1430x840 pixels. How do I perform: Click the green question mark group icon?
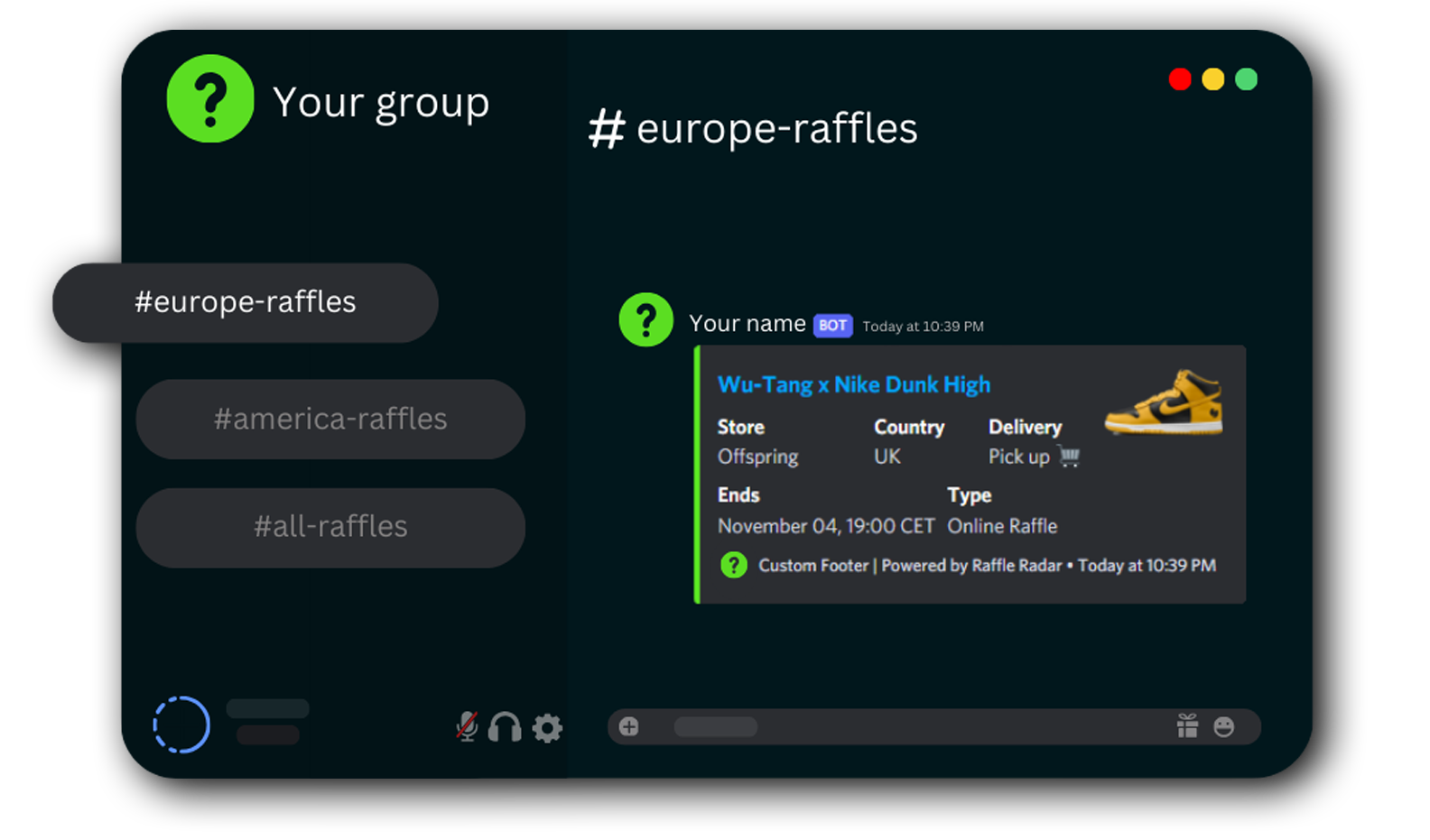coord(210,98)
